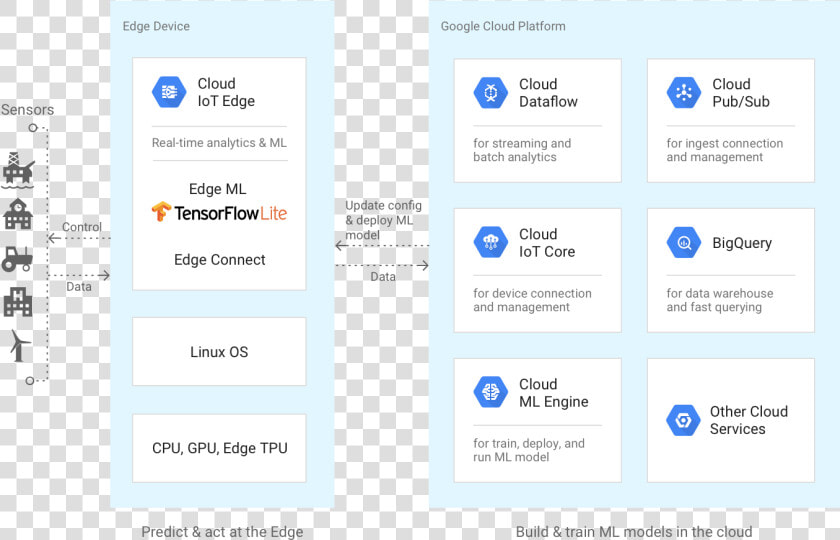Click the Cloud IoT Core hexagon icon

coord(490,242)
